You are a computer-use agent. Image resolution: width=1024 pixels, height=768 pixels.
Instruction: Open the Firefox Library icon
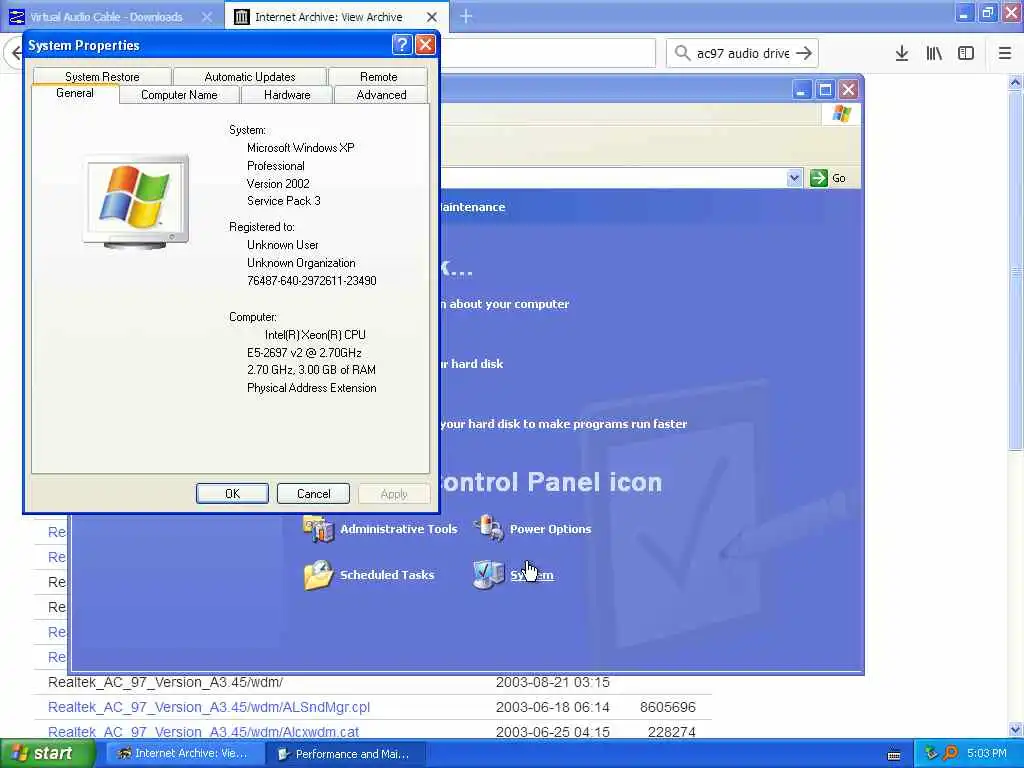pyautogui.click(x=934, y=53)
